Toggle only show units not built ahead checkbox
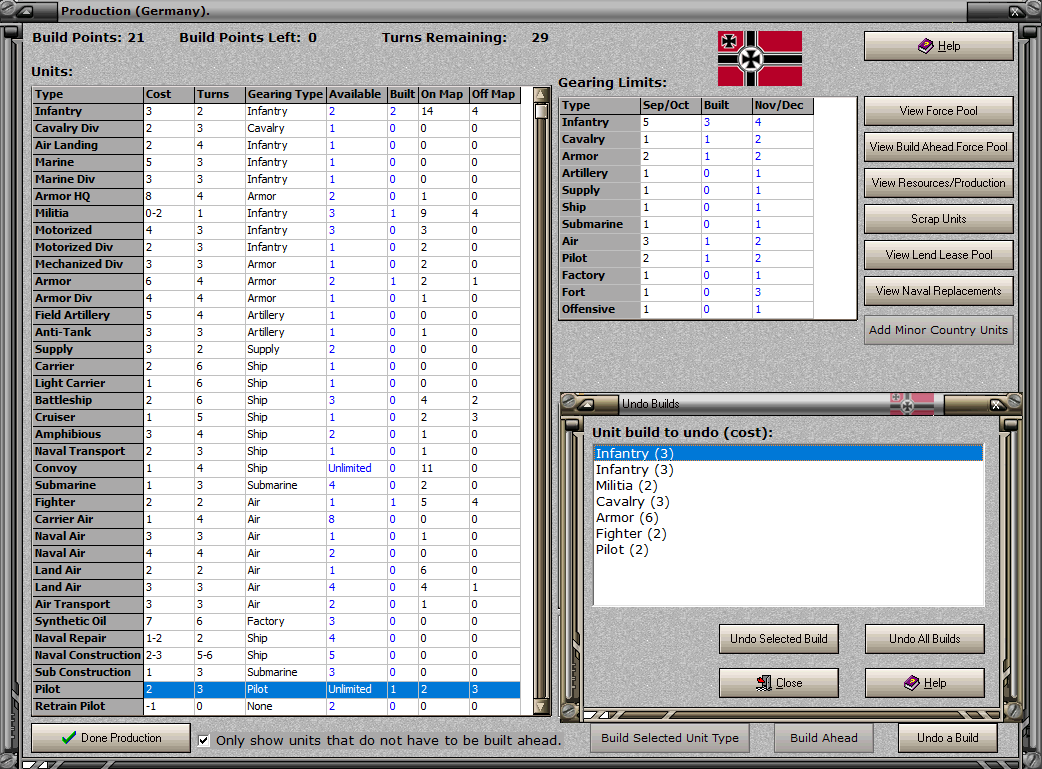Screen dimensions: 1042x769 coord(204,740)
